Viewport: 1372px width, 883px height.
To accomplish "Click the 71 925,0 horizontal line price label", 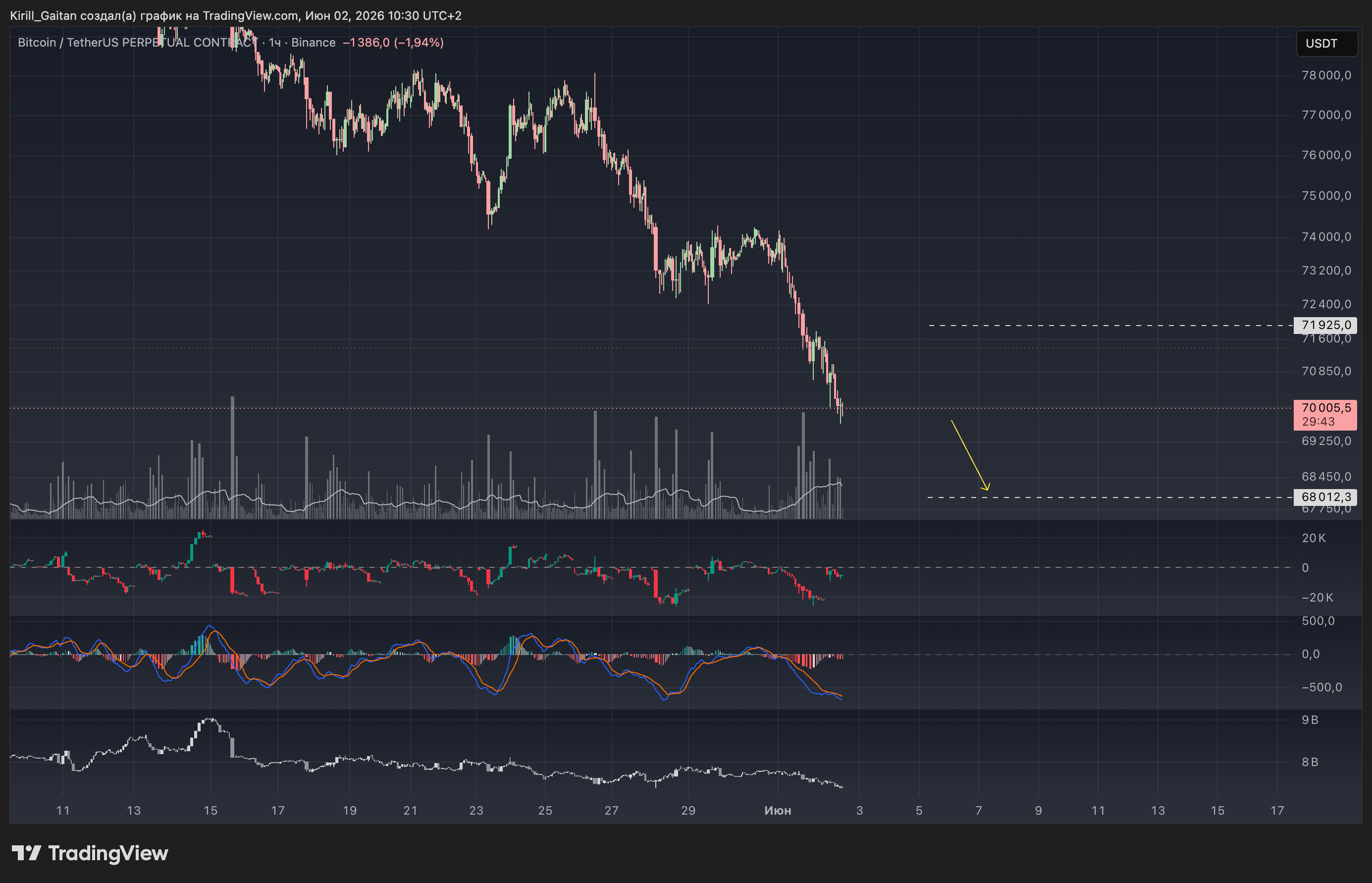I will (1325, 325).
